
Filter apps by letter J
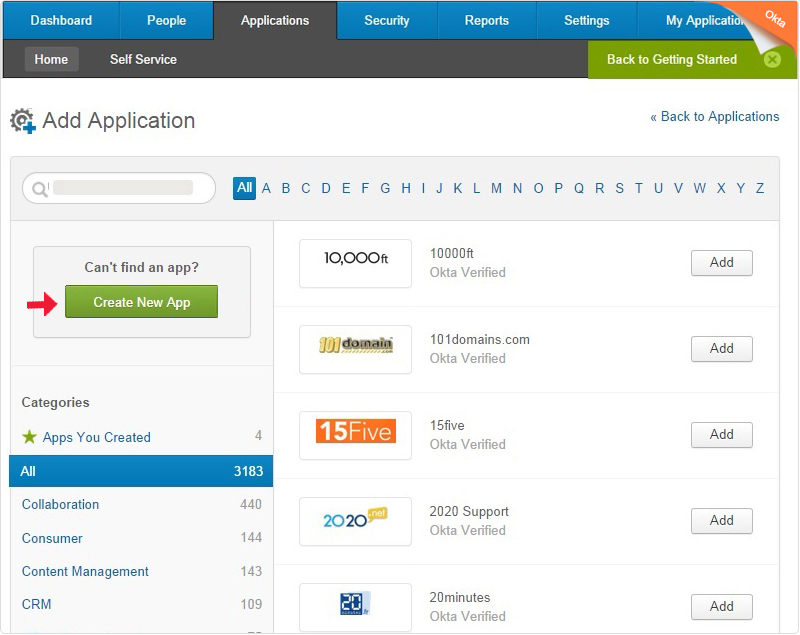pyautogui.click(x=439, y=189)
